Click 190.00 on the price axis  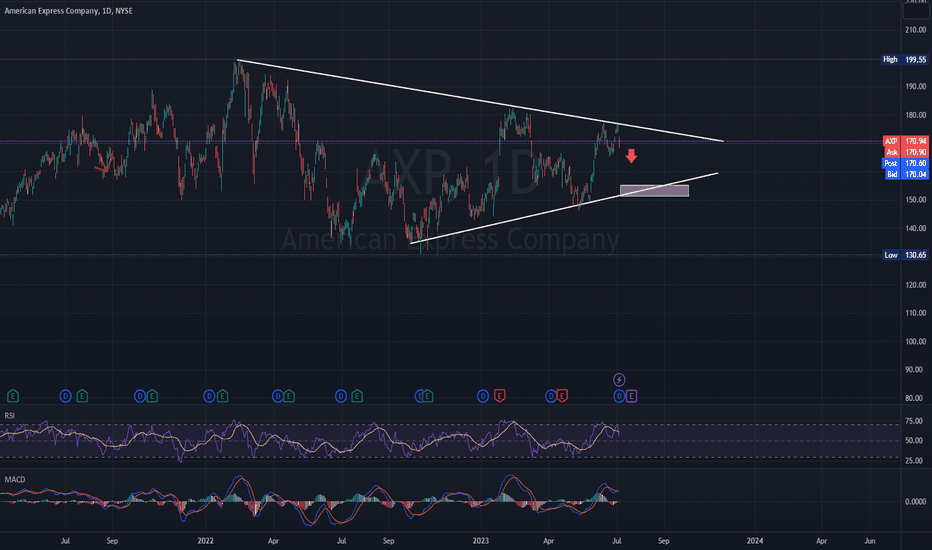pos(915,86)
